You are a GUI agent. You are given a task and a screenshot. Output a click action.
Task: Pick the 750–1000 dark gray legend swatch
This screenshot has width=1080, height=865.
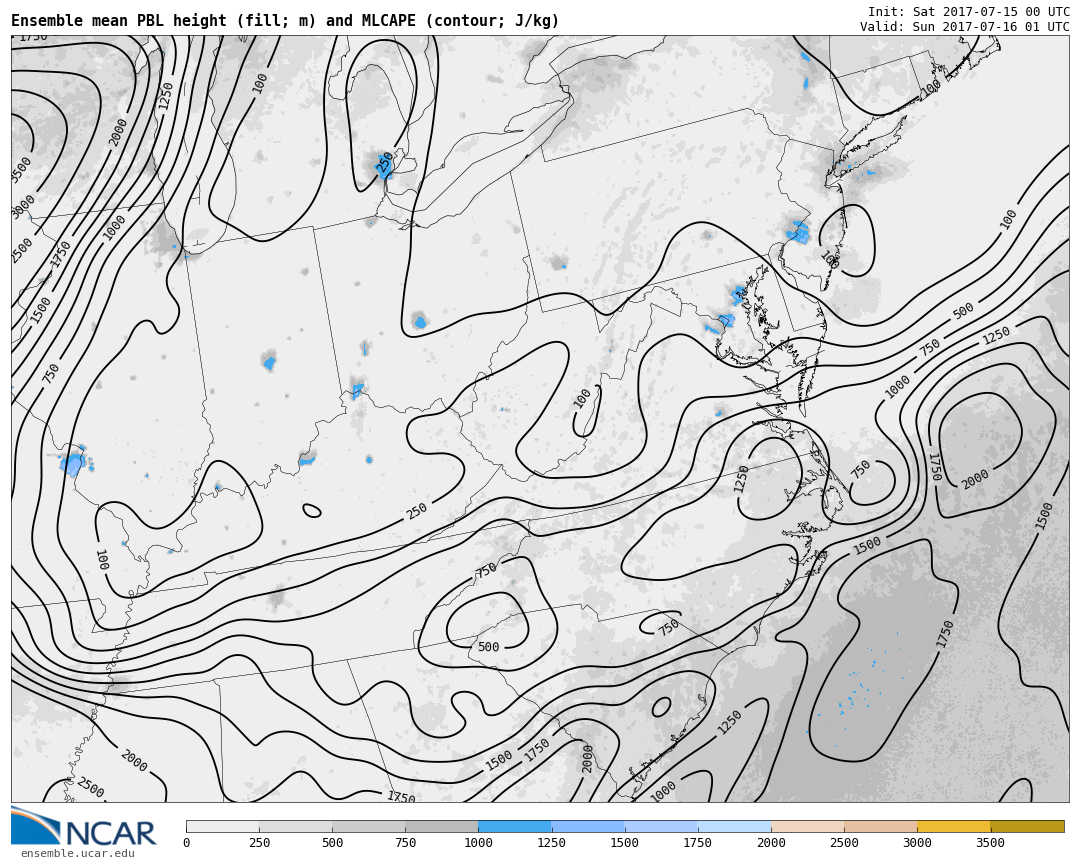442,826
